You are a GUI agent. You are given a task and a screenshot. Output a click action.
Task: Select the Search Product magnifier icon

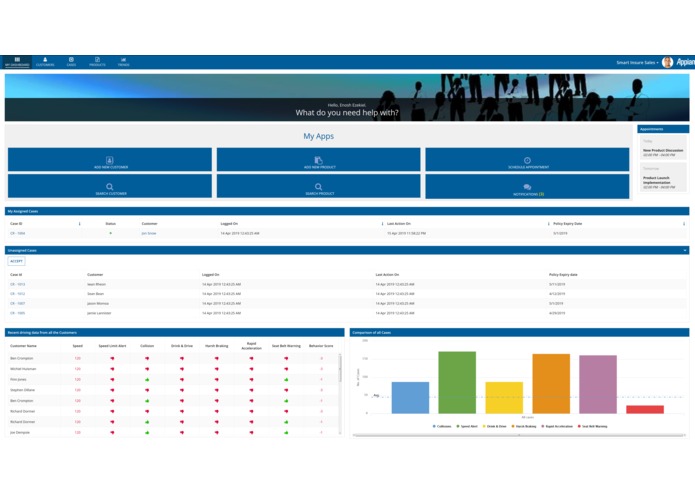coord(318,187)
